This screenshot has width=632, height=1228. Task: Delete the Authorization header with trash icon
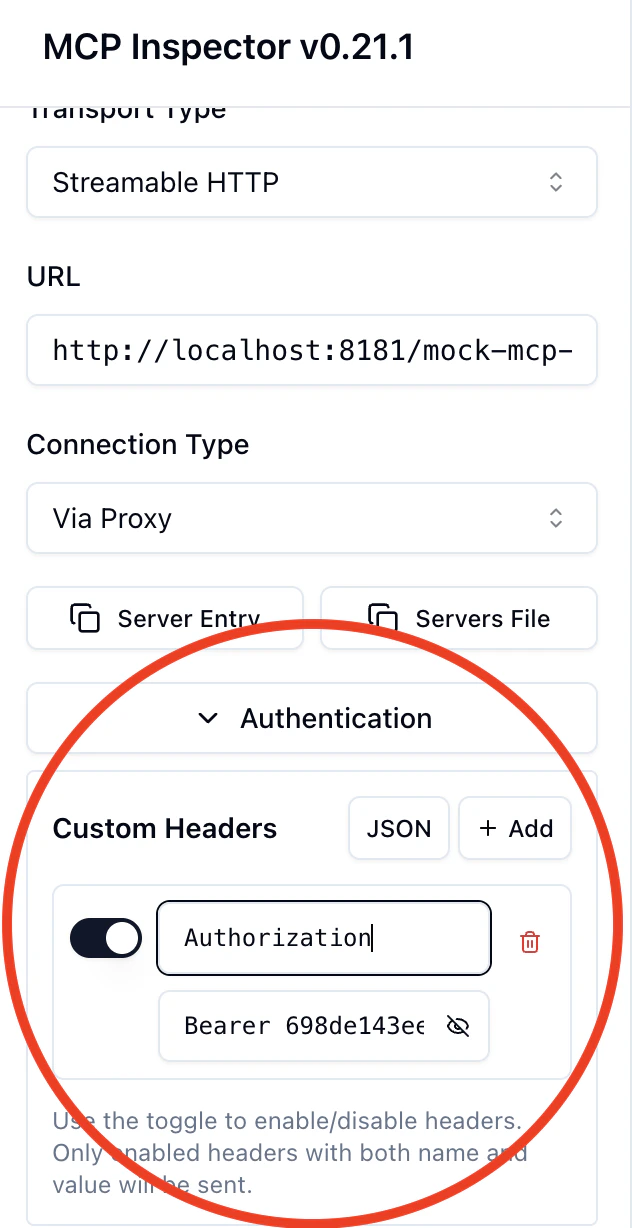coord(530,941)
